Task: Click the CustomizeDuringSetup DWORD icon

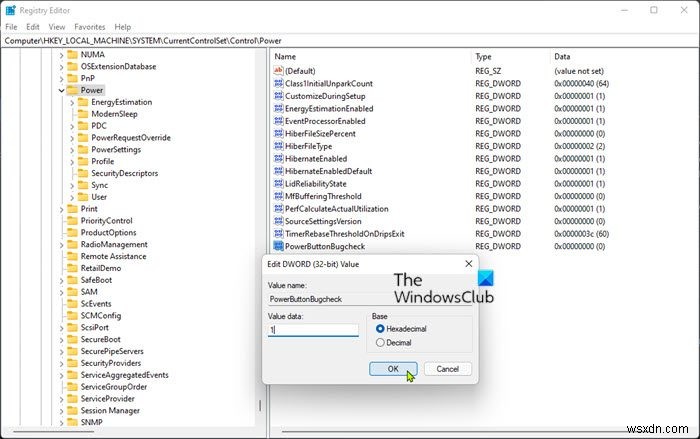Action: point(278,96)
